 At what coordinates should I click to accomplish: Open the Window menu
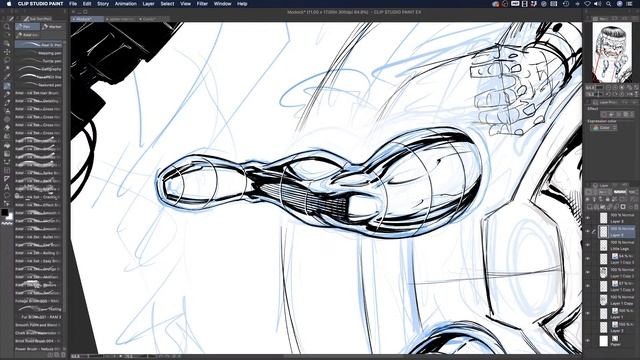pos(222,4)
